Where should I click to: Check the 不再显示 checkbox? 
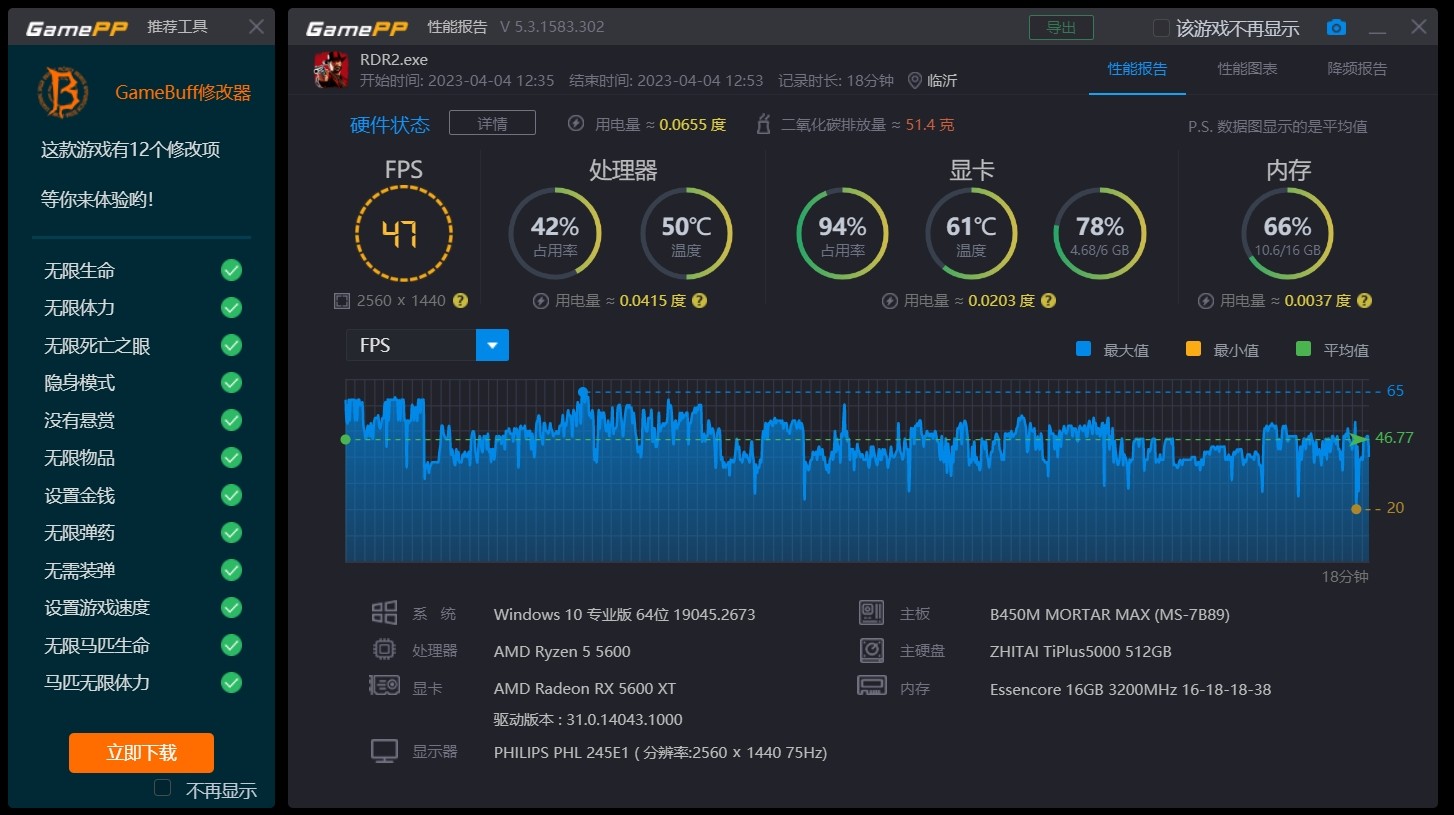click(162, 788)
